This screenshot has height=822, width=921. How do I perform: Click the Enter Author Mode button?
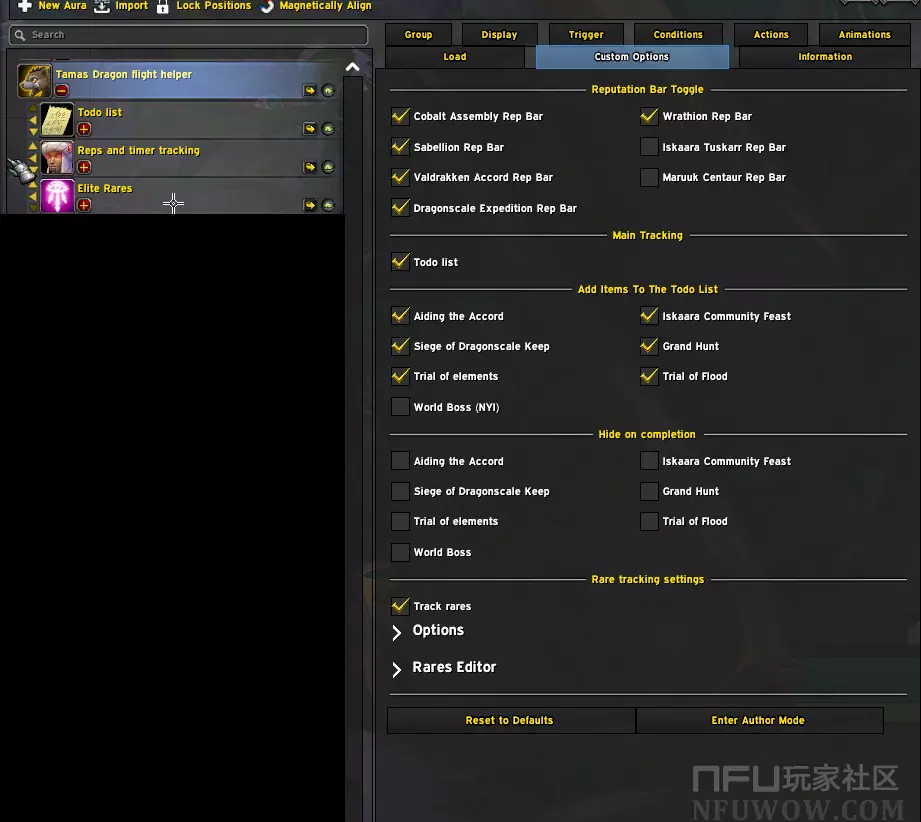[x=758, y=720]
